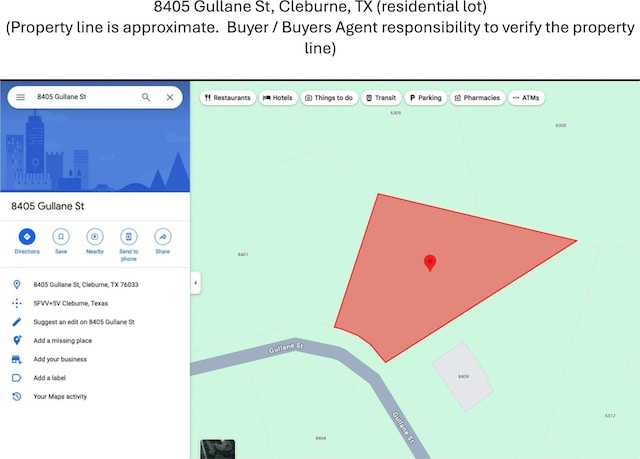Click the location pin icon beside address
The width and height of the screenshot is (640, 459).
[x=17, y=284]
